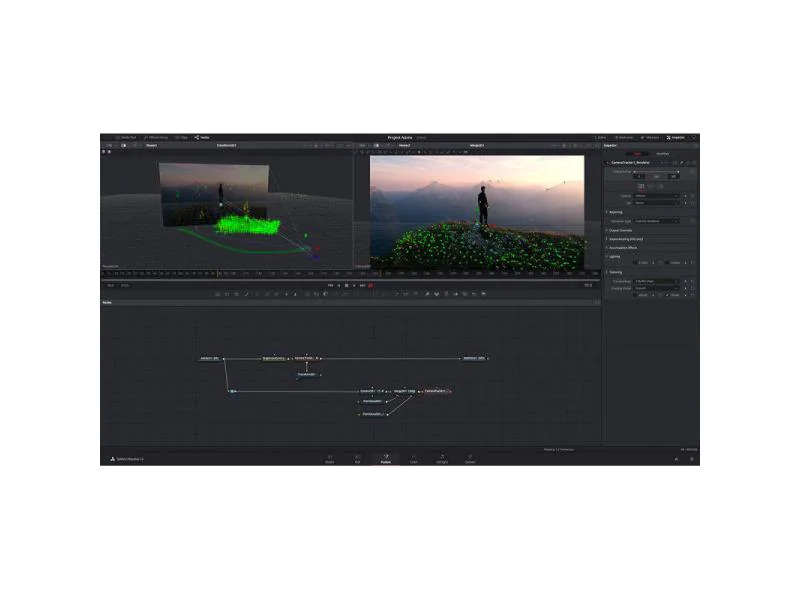Select the MediaIn1 node
This screenshot has height=600, width=800.
[x=210, y=358]
